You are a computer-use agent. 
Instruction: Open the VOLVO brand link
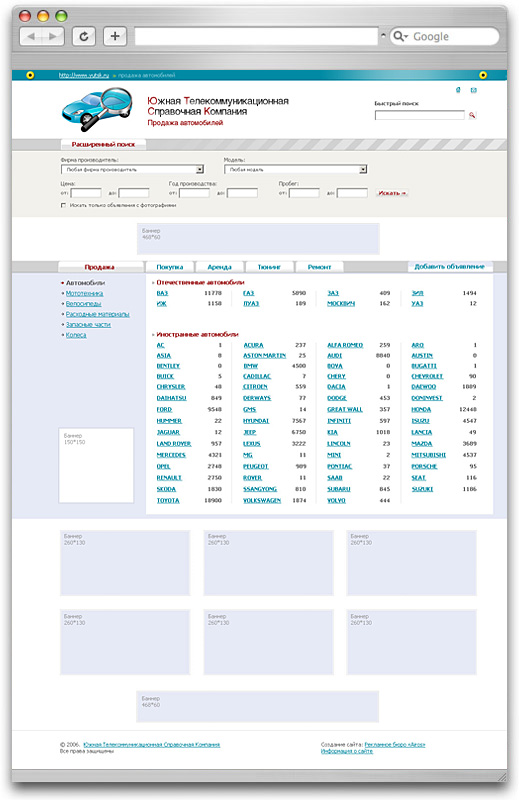click(336, 501)
